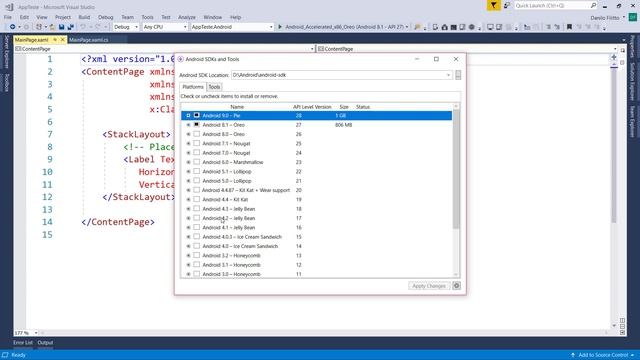640x360 pixels.
Task: Switch to the MainPage.xaml.cs tab
Action: [x=89, y=40]
